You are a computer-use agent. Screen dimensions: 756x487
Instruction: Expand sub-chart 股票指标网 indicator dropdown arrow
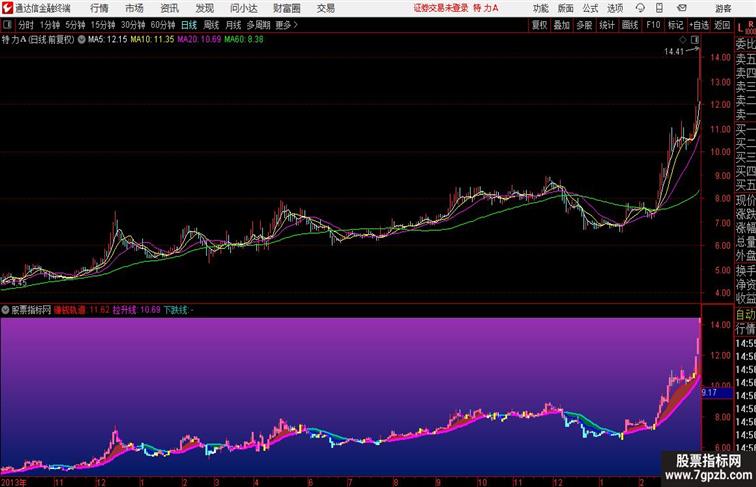coord(5,310)
